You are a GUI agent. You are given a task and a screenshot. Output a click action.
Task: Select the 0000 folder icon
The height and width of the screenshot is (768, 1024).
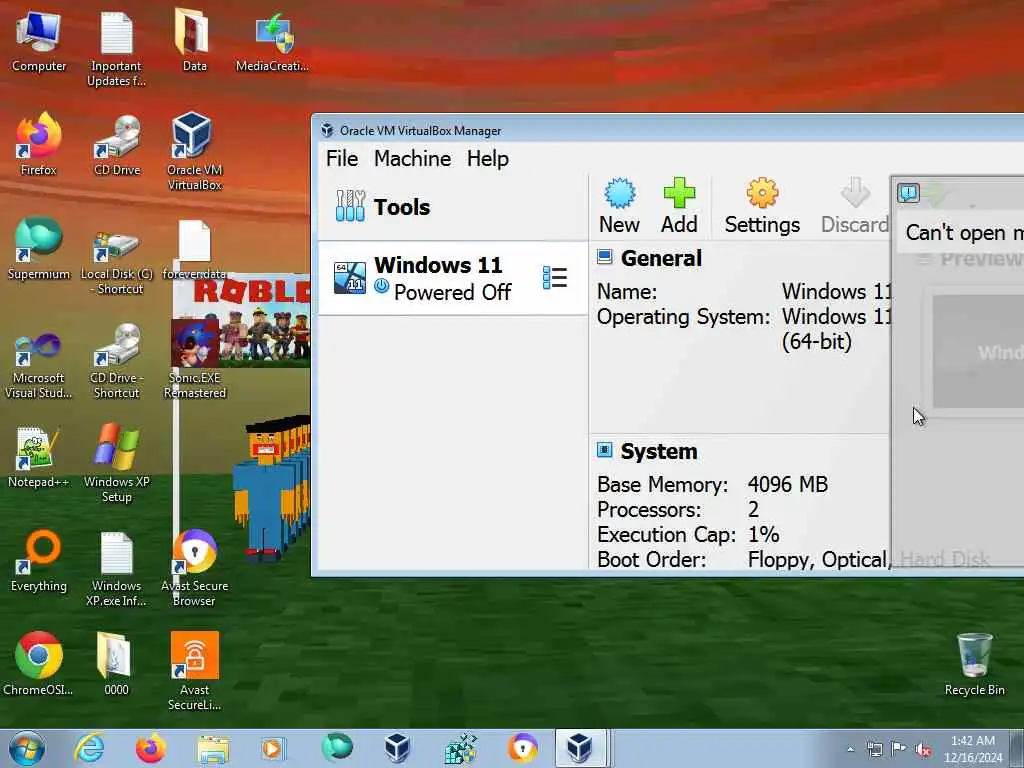tap(116, 664)
